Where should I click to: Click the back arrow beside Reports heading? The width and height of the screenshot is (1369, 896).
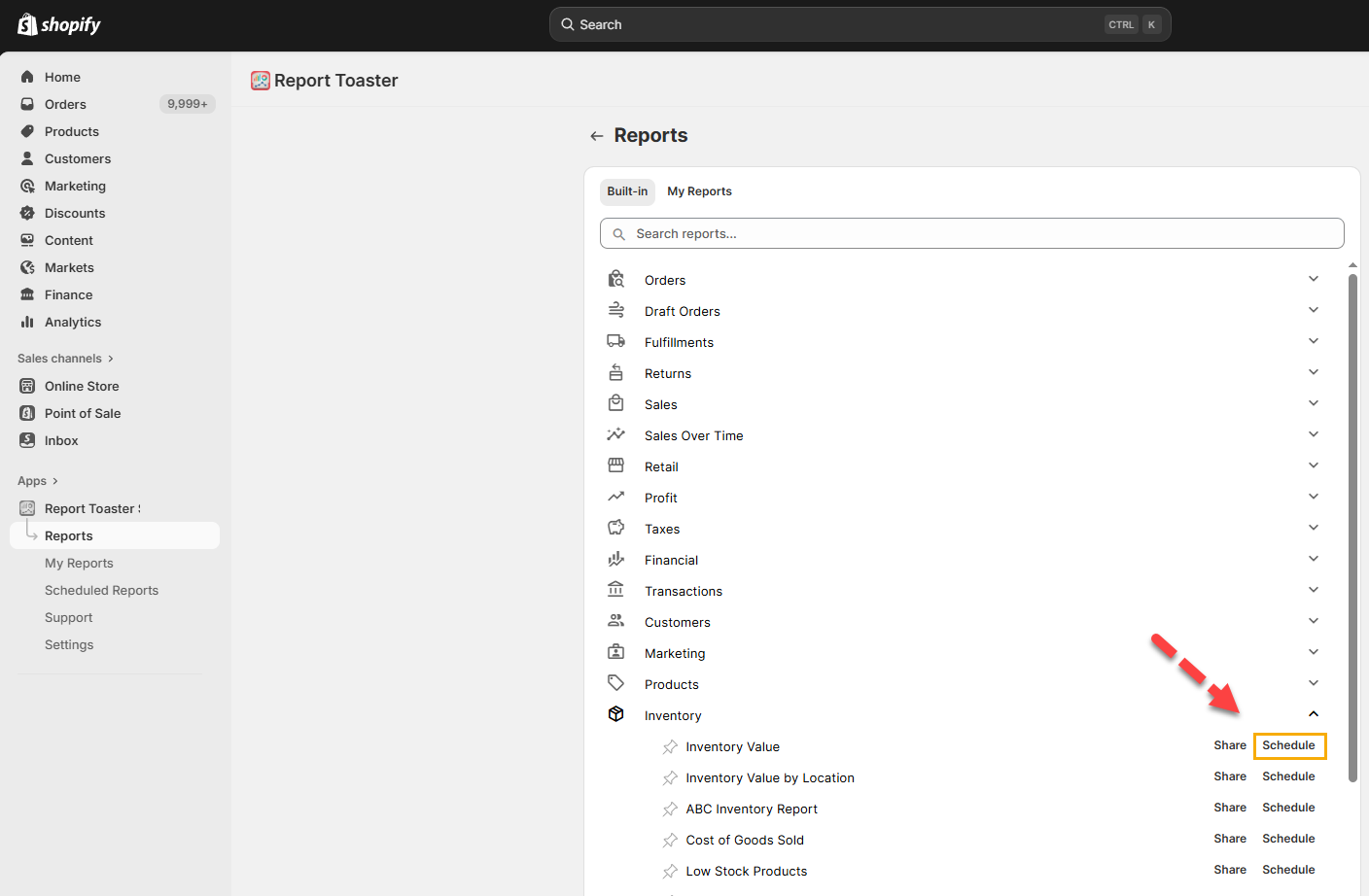click(x=597, y=136)
